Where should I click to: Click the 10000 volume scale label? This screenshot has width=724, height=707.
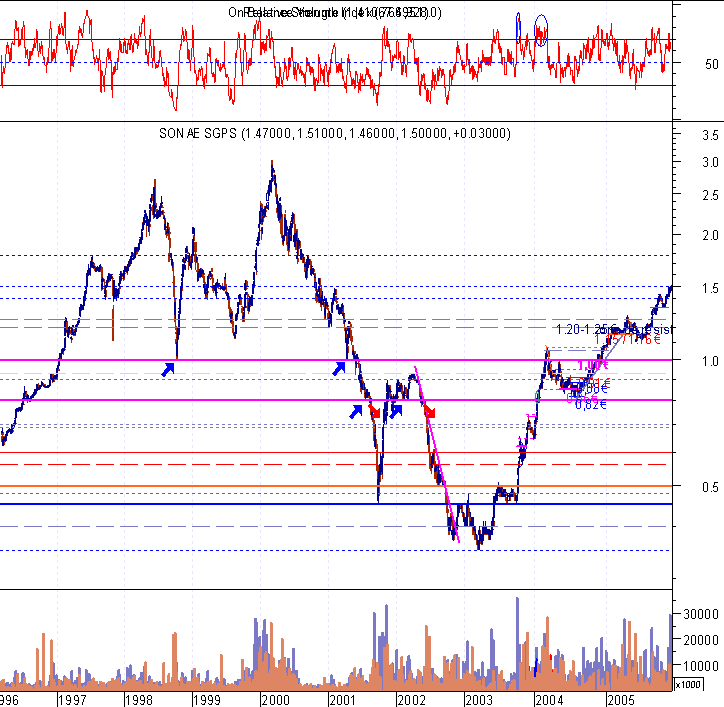point(701,666)
